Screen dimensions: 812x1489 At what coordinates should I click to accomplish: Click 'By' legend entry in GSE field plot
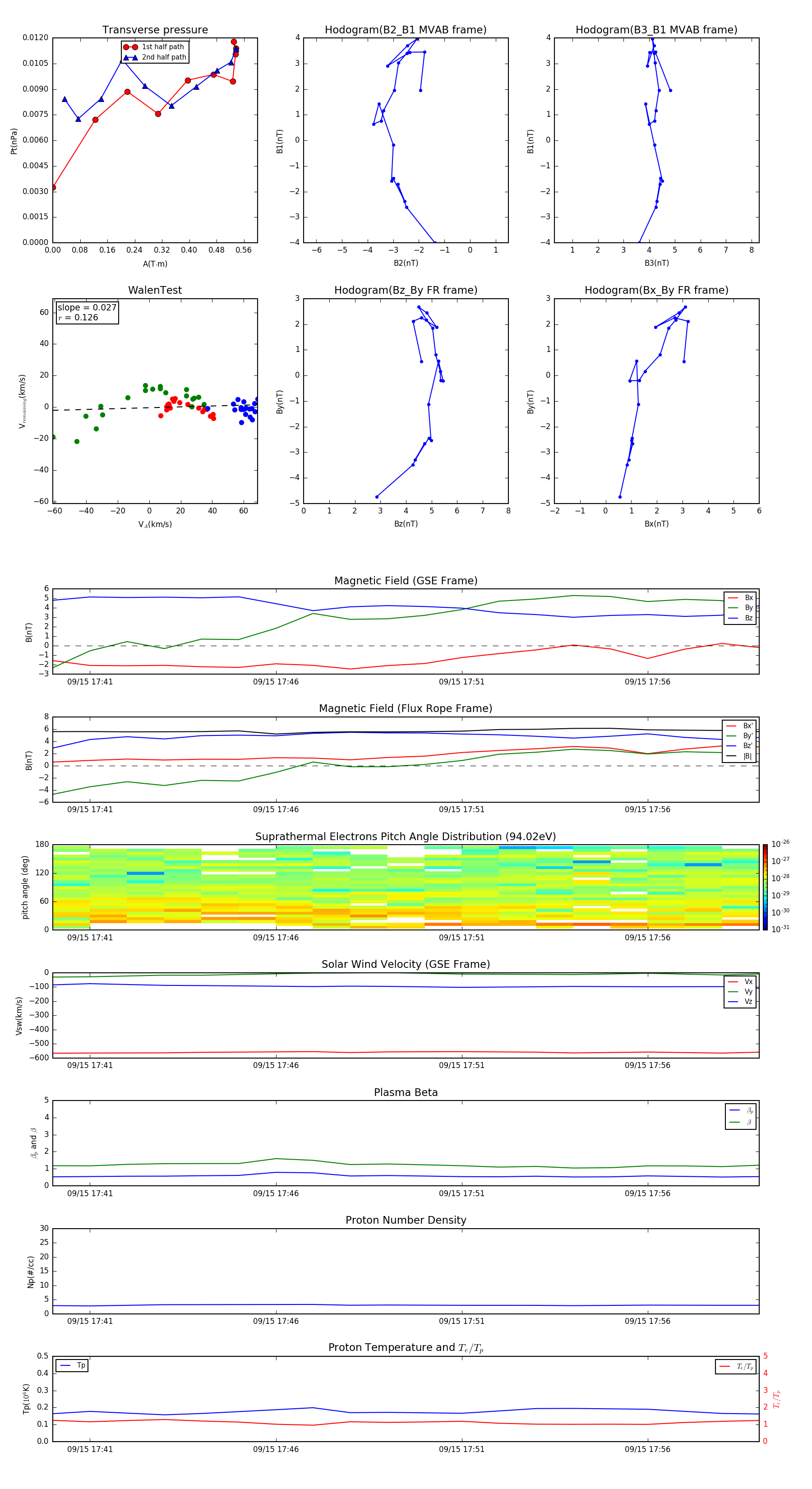[x=741, y=607]
